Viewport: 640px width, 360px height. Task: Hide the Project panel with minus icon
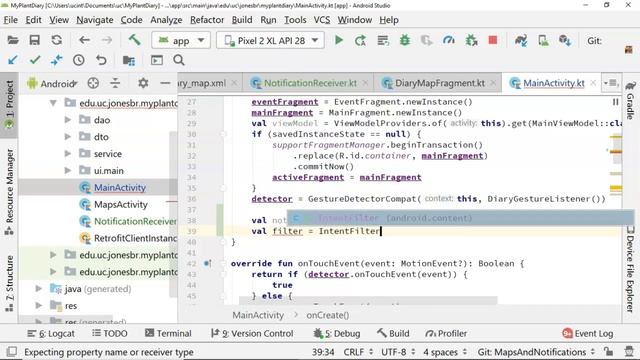click(x=165, y=83)
